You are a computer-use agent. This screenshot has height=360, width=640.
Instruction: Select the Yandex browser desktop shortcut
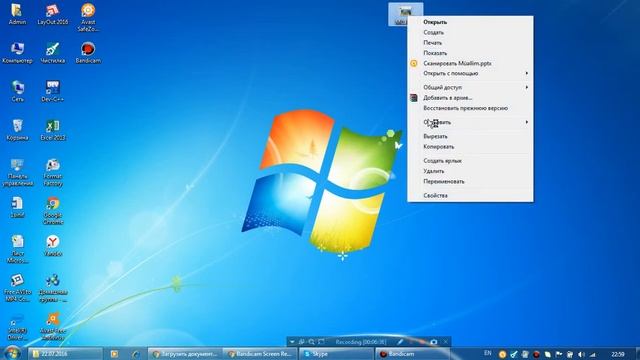(x=53, y=246)
